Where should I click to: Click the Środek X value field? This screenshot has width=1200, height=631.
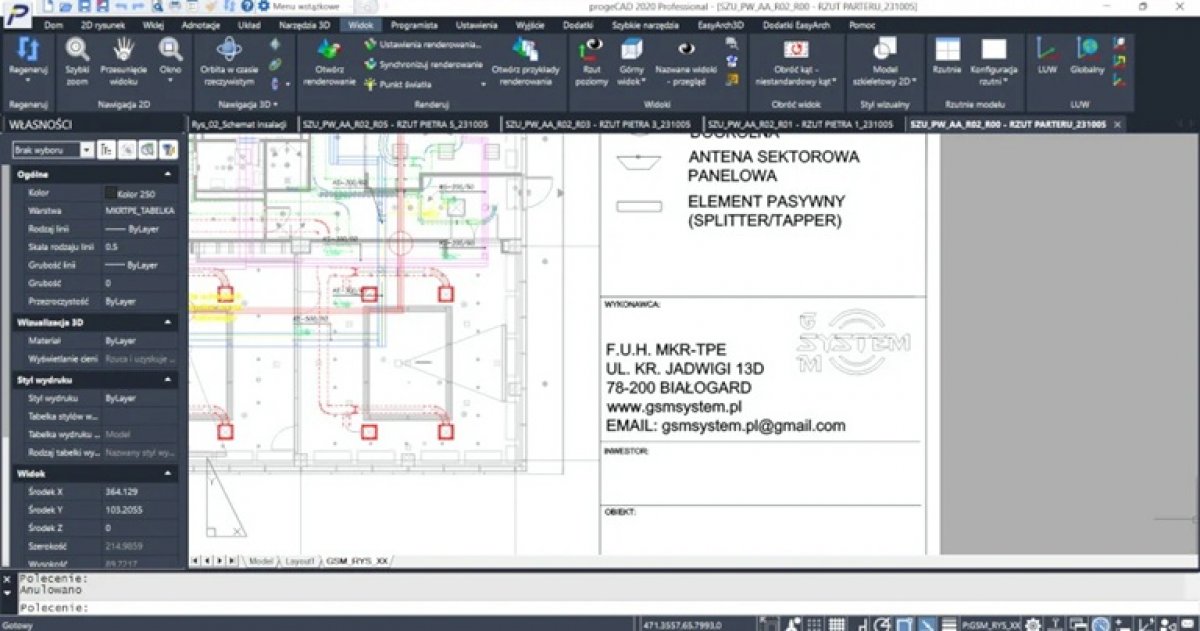tap(140, 491)
